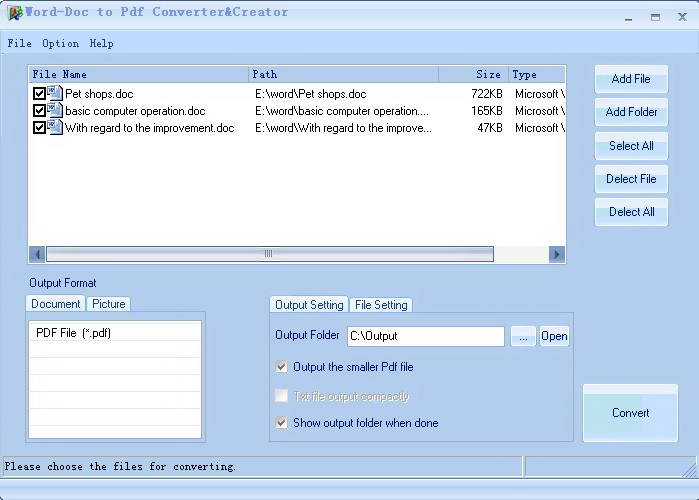The height and width of the screenshot is (500, 699).
Task: Open the File menu
Action: 20,43
